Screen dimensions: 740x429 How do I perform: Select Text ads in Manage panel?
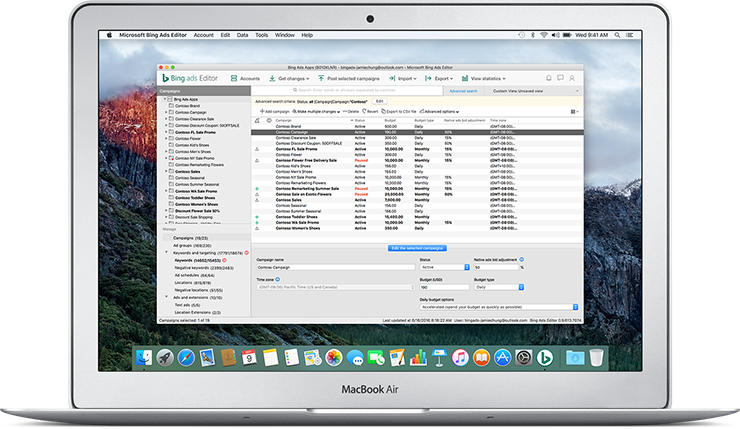pyautogui.click(x=187, y=305)
